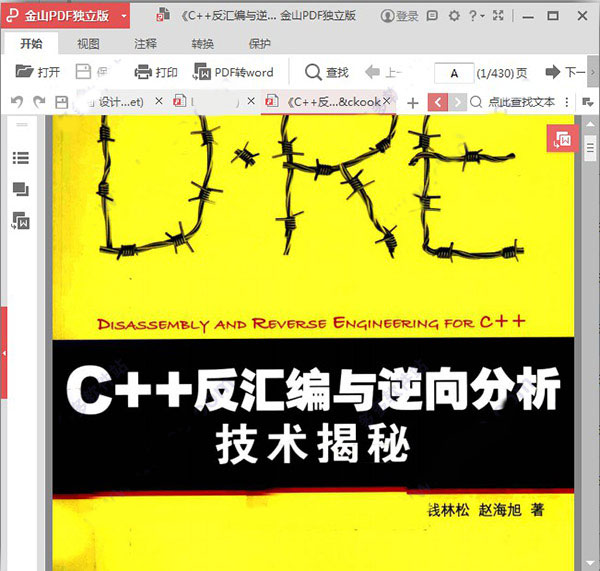
Task: Click the redo arrow icon
Action: pos(39,102)
